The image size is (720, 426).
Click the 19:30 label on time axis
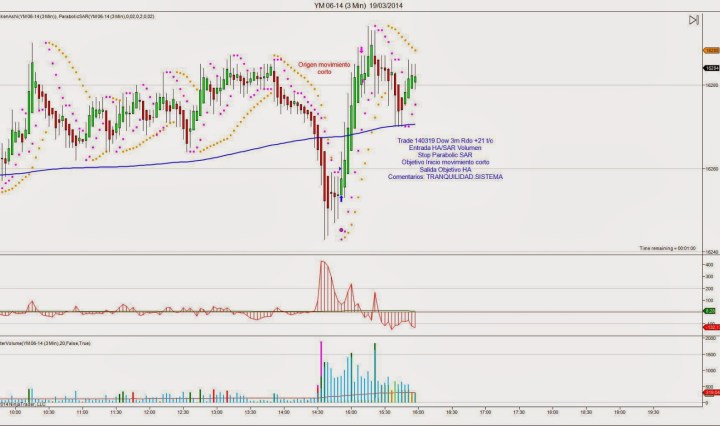(x=652, y=411)
